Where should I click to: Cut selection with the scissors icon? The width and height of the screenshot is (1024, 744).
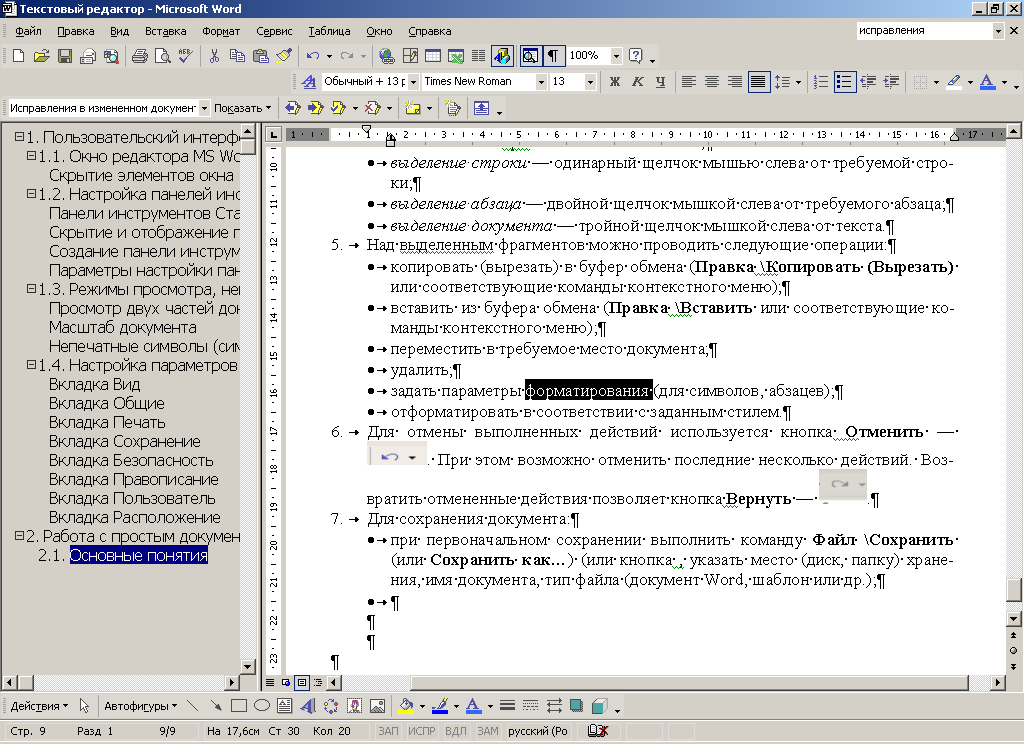coord(214,56)
